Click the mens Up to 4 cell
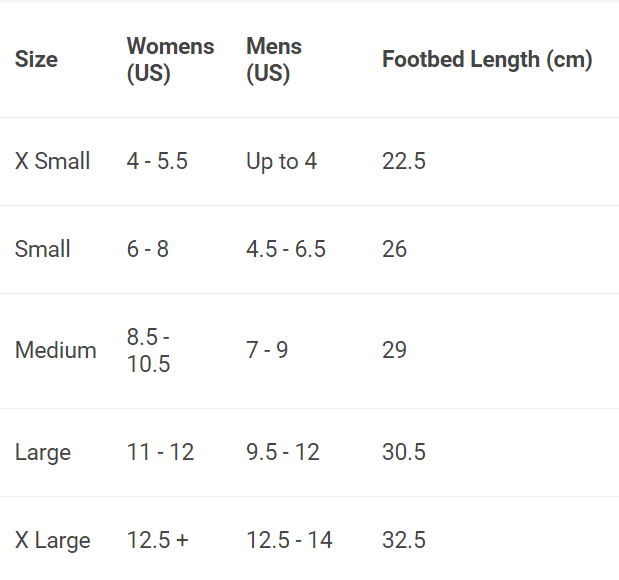 coord(282,161)
